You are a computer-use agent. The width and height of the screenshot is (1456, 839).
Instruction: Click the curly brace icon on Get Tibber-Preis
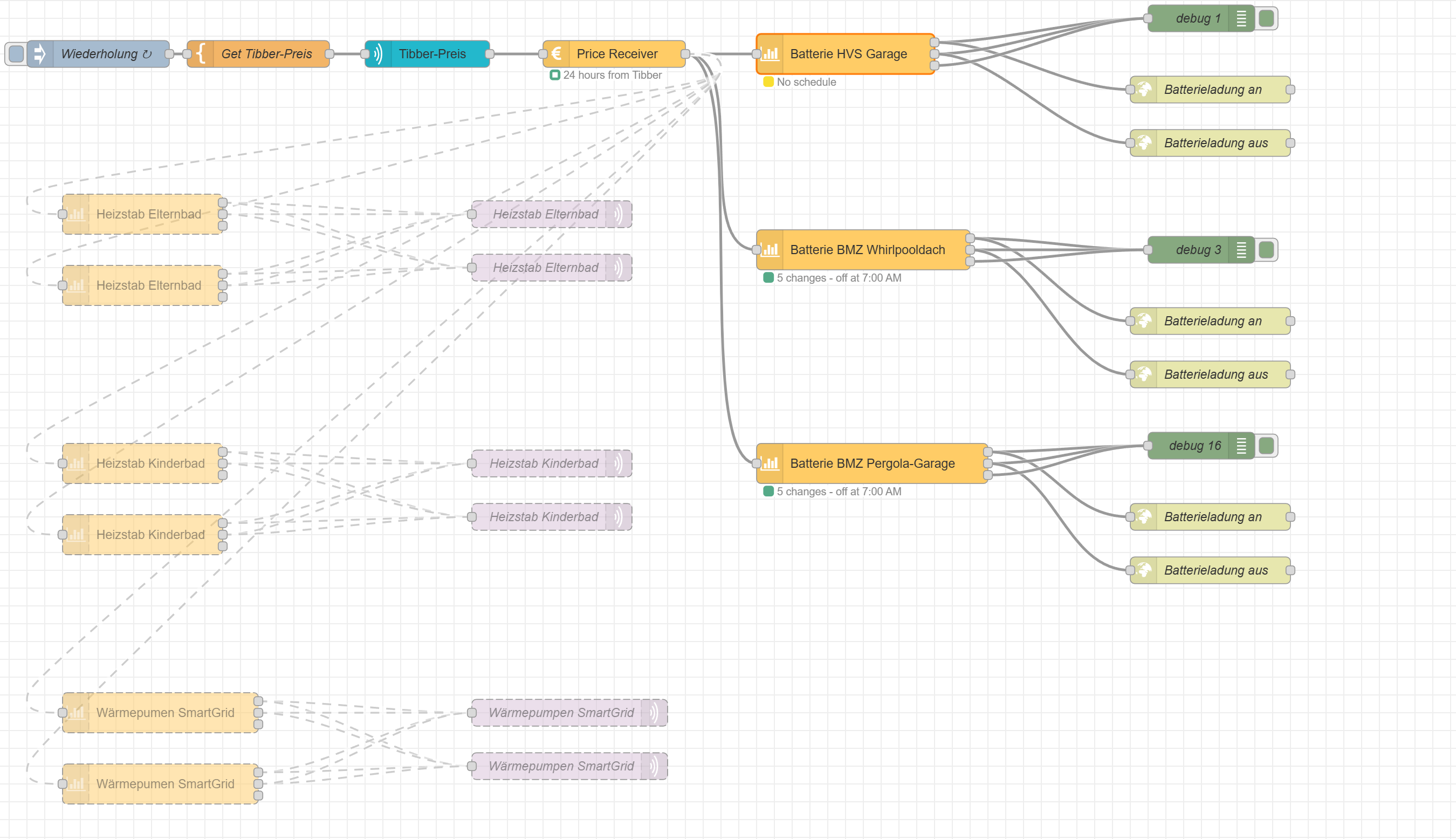pyautogui.click(x=201, y=53)
